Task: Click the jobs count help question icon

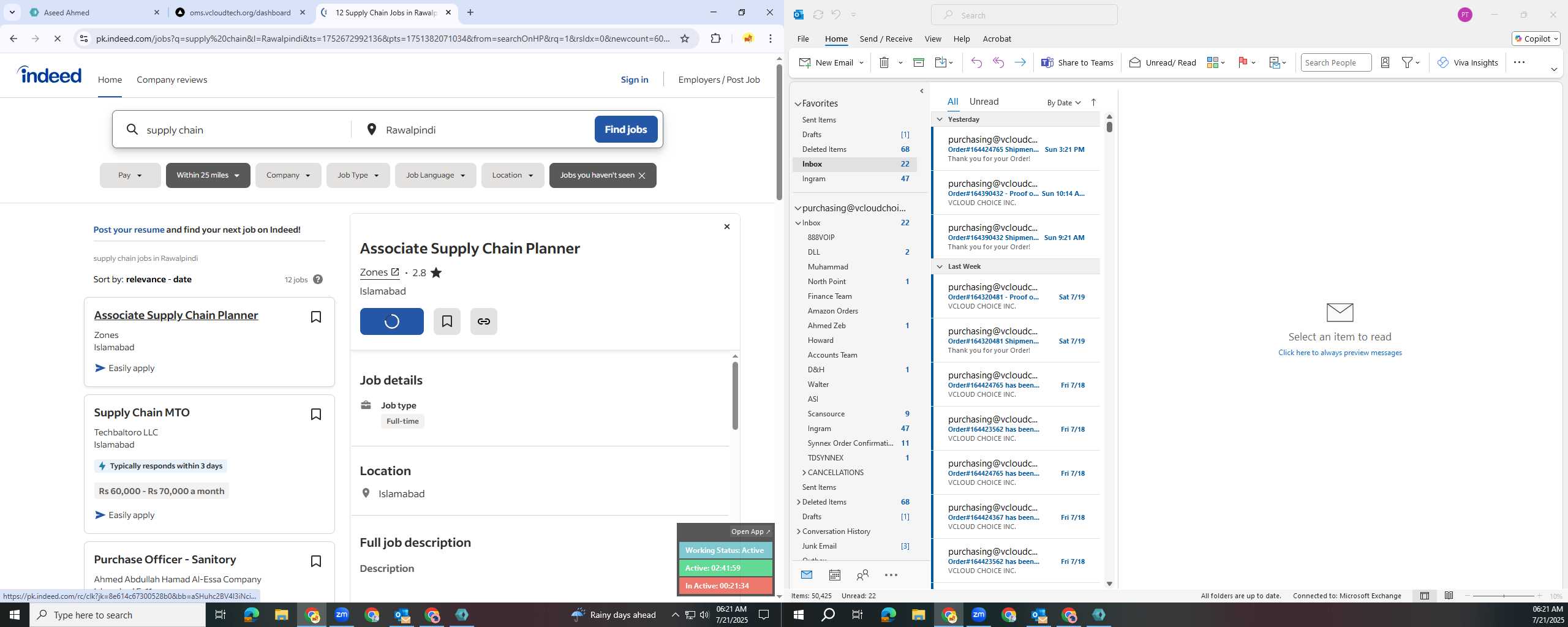Action: tap(318, 279)
